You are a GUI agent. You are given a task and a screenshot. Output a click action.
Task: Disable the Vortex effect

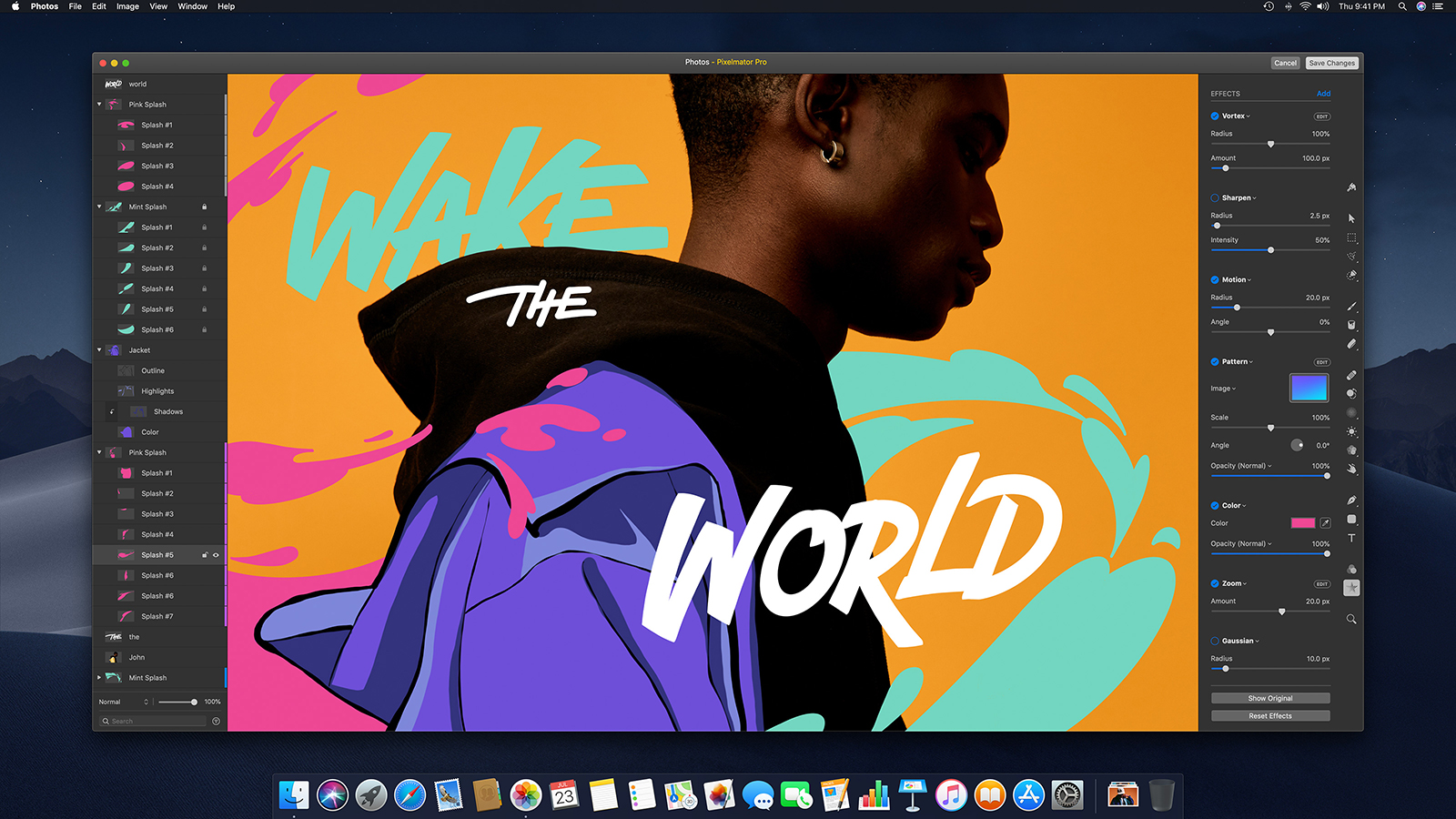coord(1214,116)
